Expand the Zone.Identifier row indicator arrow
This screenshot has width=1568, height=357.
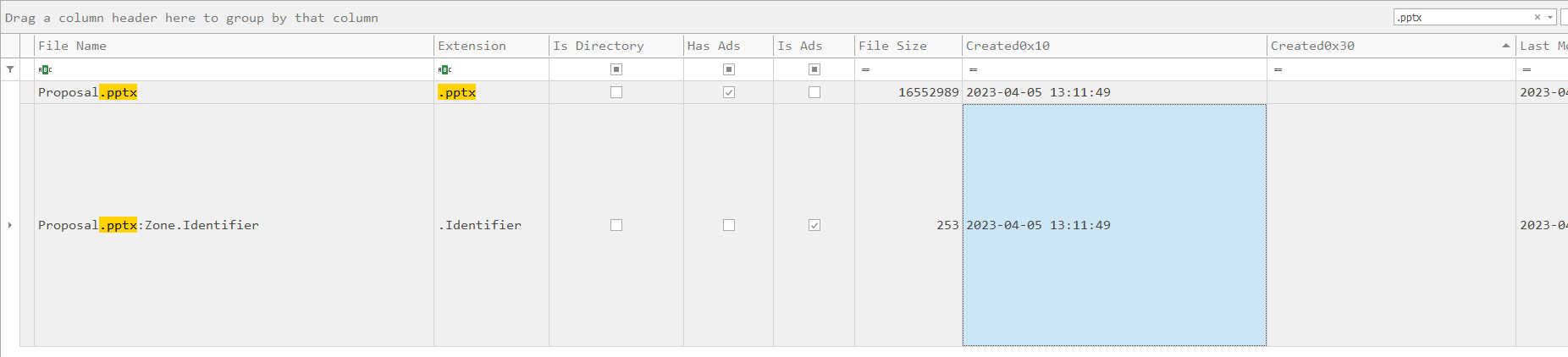tap(10, 225)
